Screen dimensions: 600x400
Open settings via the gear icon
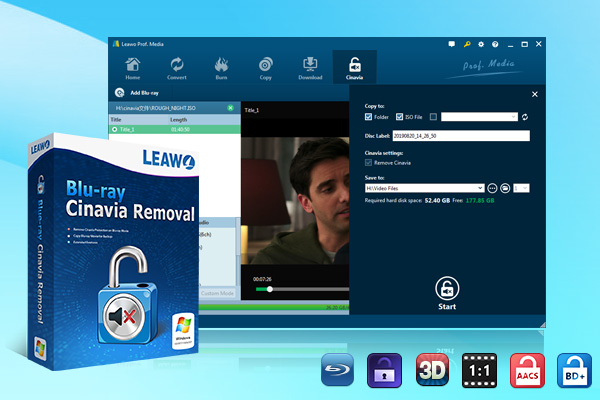tap(481, 44)
